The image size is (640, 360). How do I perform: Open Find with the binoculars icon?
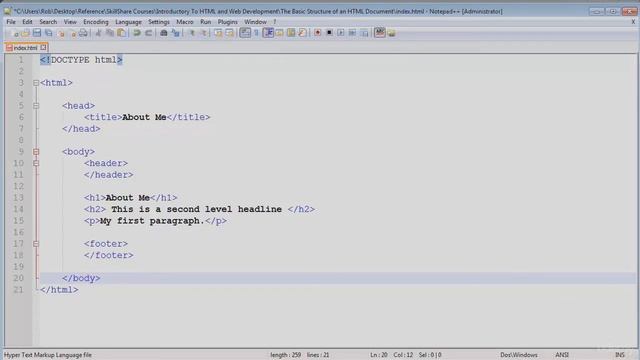point(164,33)
